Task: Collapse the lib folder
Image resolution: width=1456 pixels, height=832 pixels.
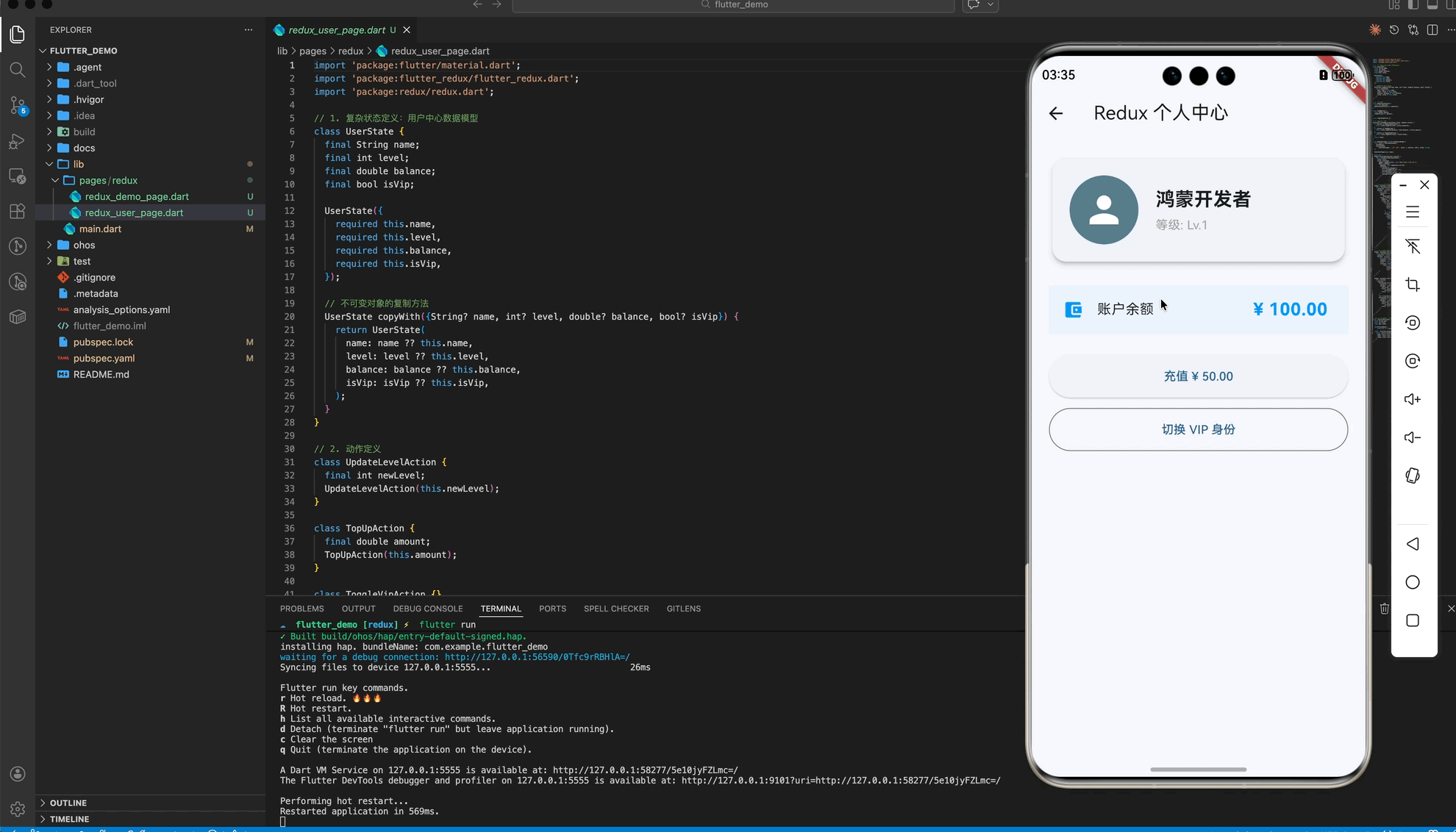Action: [x=78, y=164]
